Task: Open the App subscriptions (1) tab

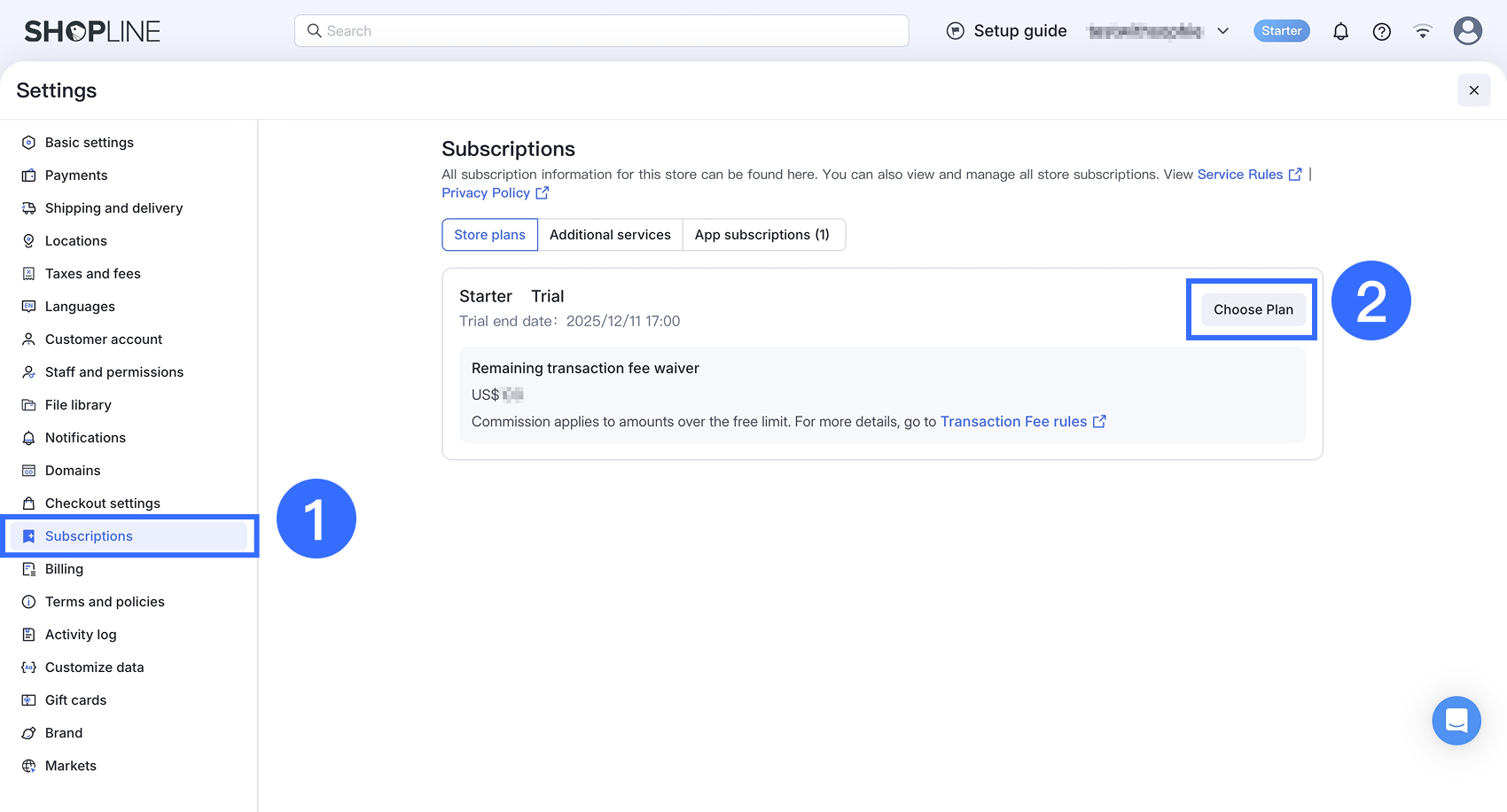Action: 762,235
